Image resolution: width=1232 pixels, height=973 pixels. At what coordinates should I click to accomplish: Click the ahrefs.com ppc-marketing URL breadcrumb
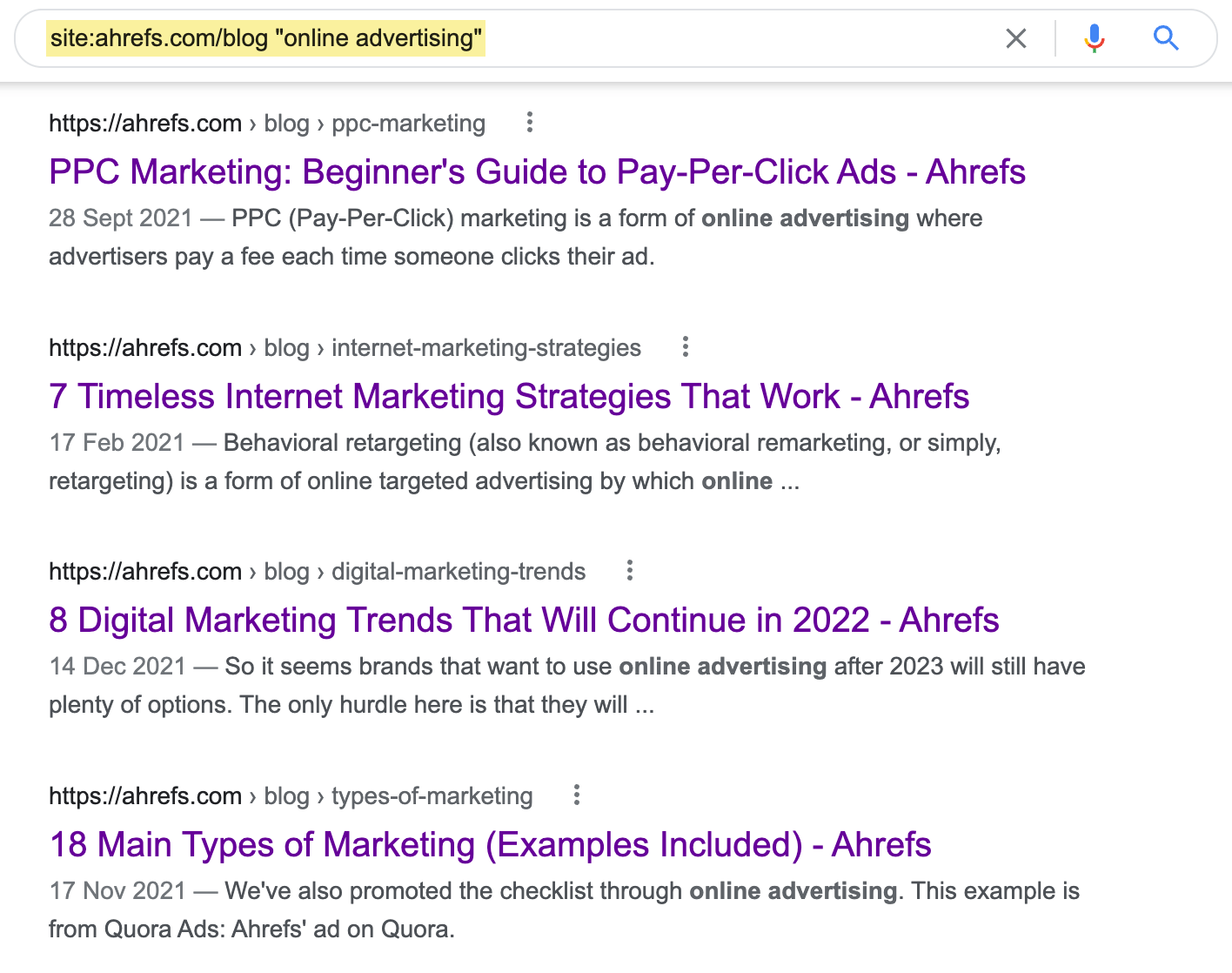point(266,124)
